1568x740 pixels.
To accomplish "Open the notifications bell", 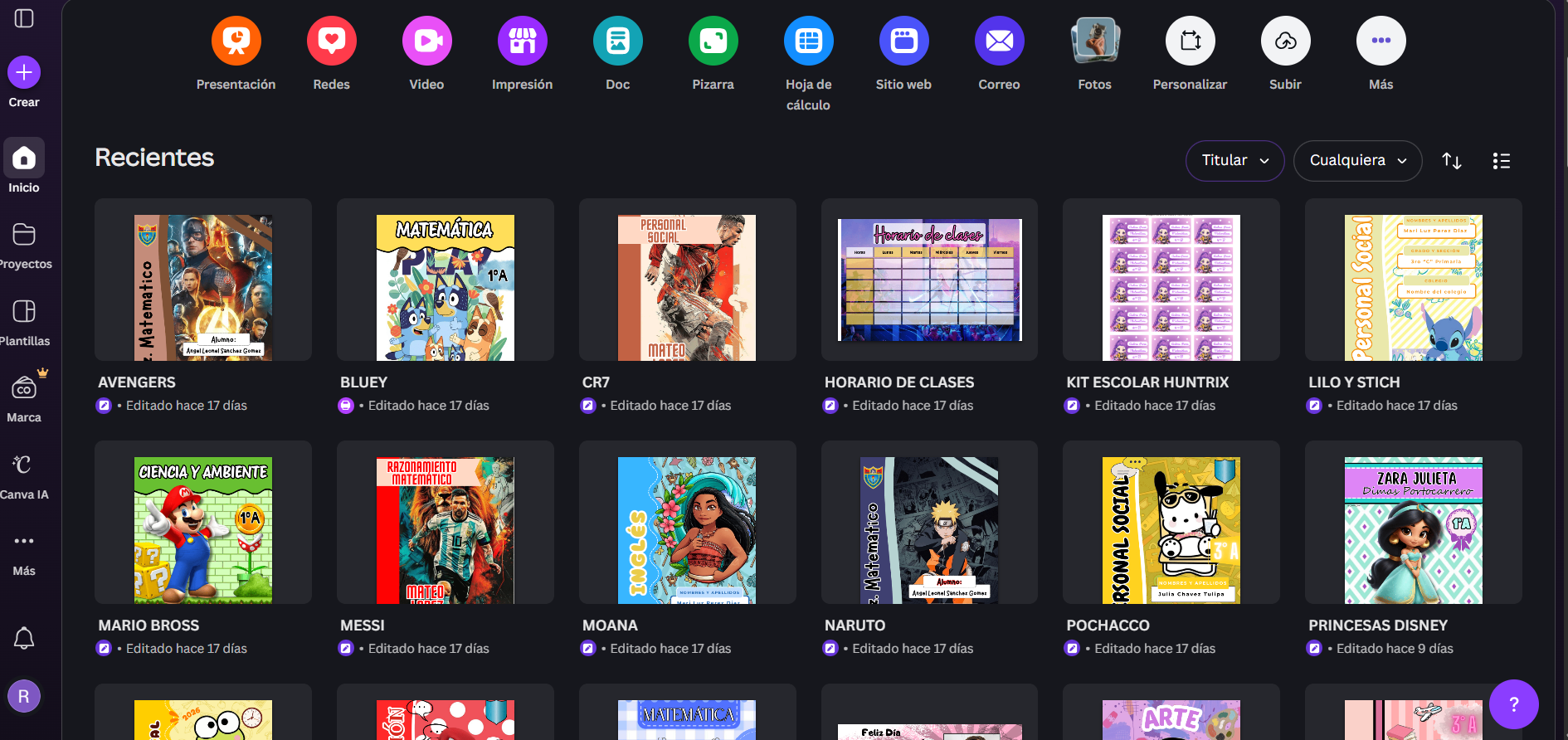I will point(24,638).
